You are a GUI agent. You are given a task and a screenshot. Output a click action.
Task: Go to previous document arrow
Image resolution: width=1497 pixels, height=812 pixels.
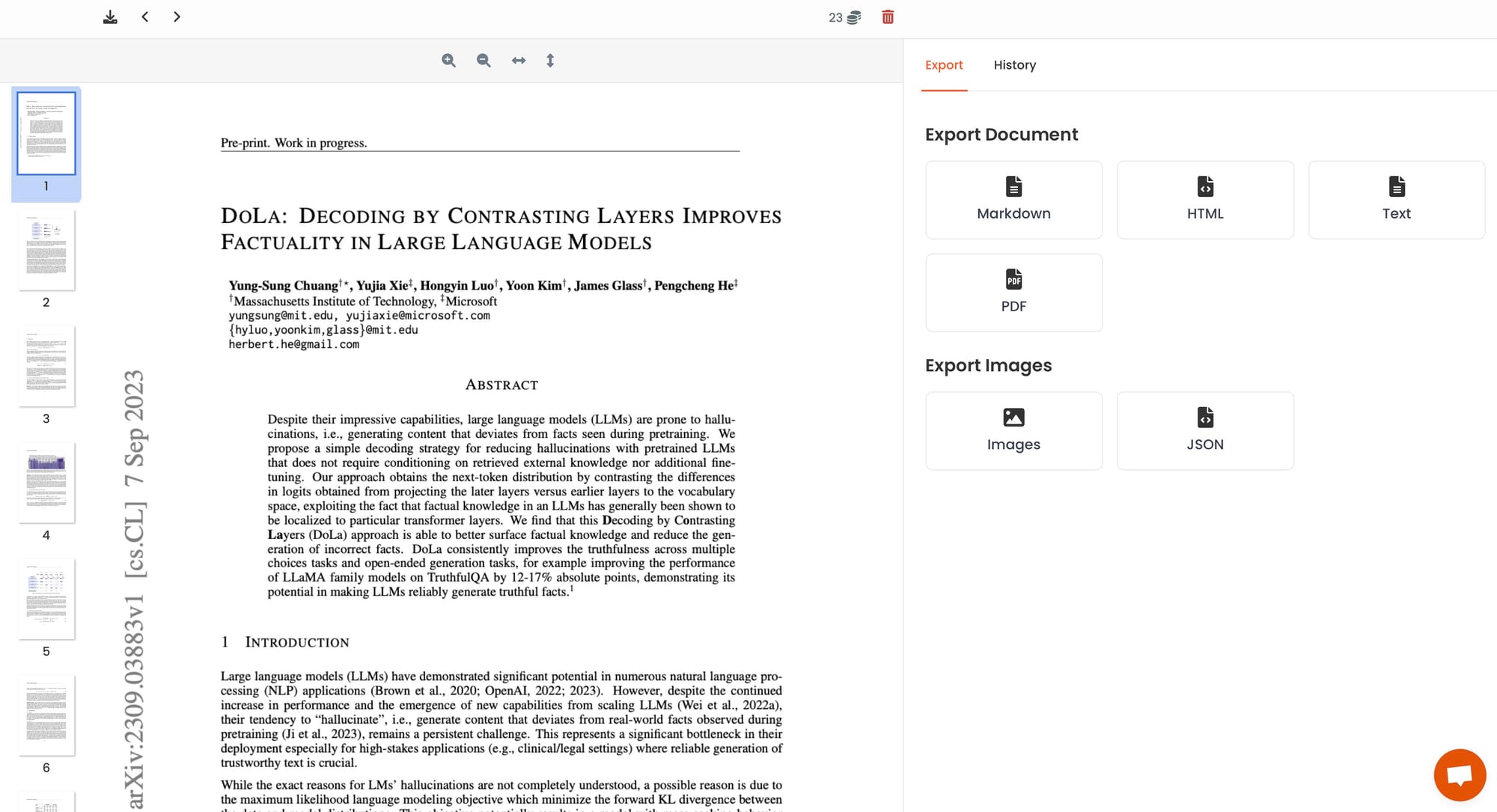pos(145,16)
